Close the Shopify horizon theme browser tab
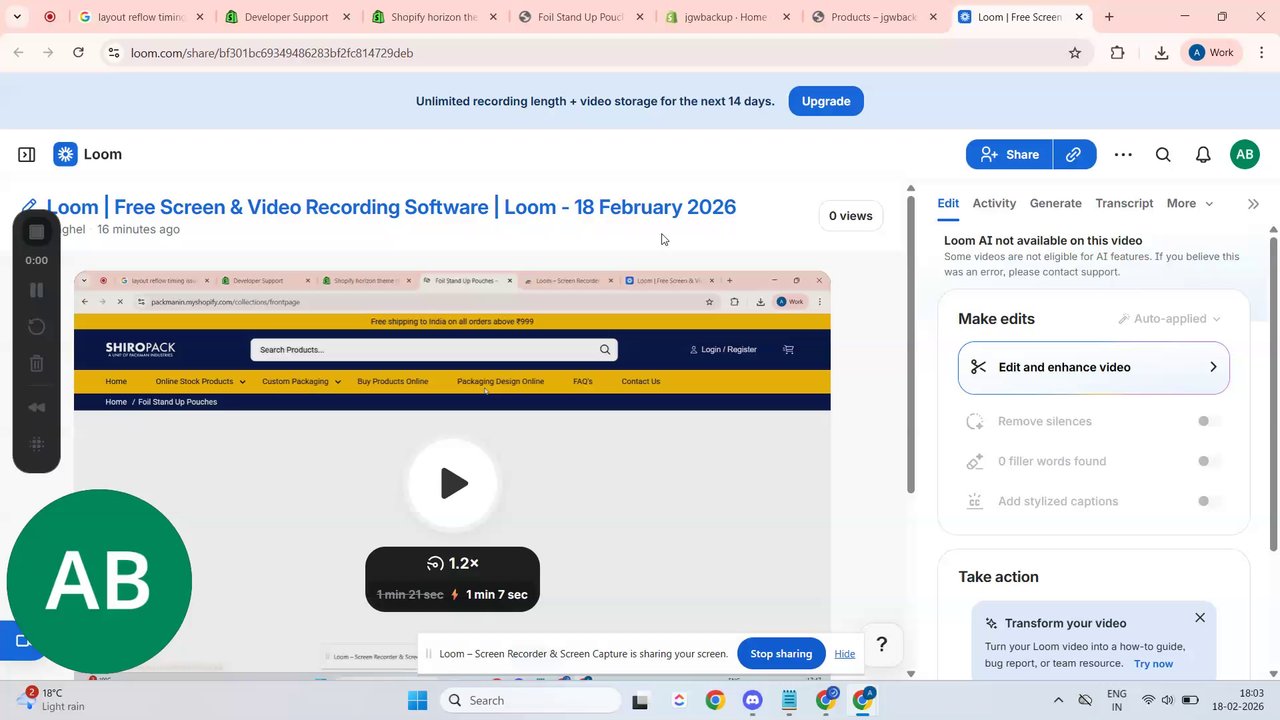 (x=493, y=17)
